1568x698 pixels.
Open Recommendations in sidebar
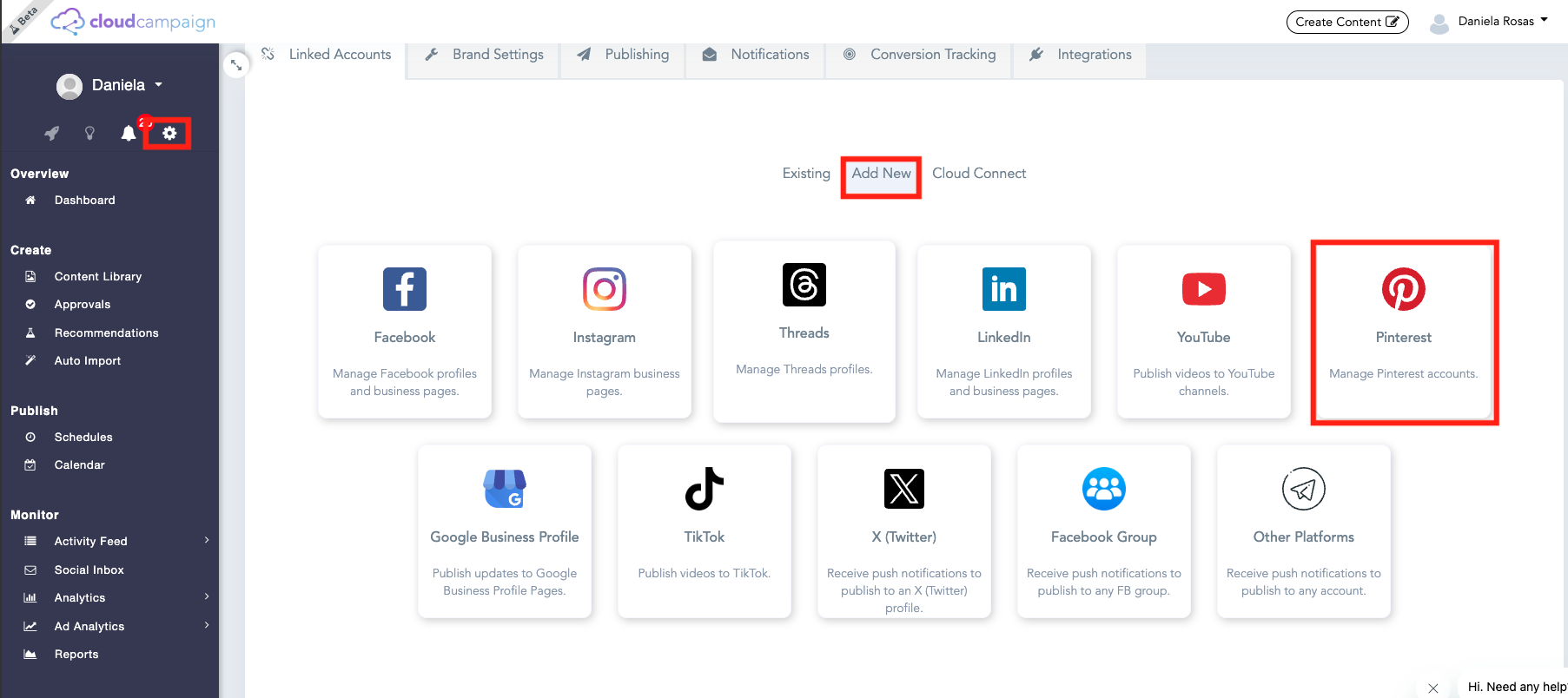(x=106, y=333)
